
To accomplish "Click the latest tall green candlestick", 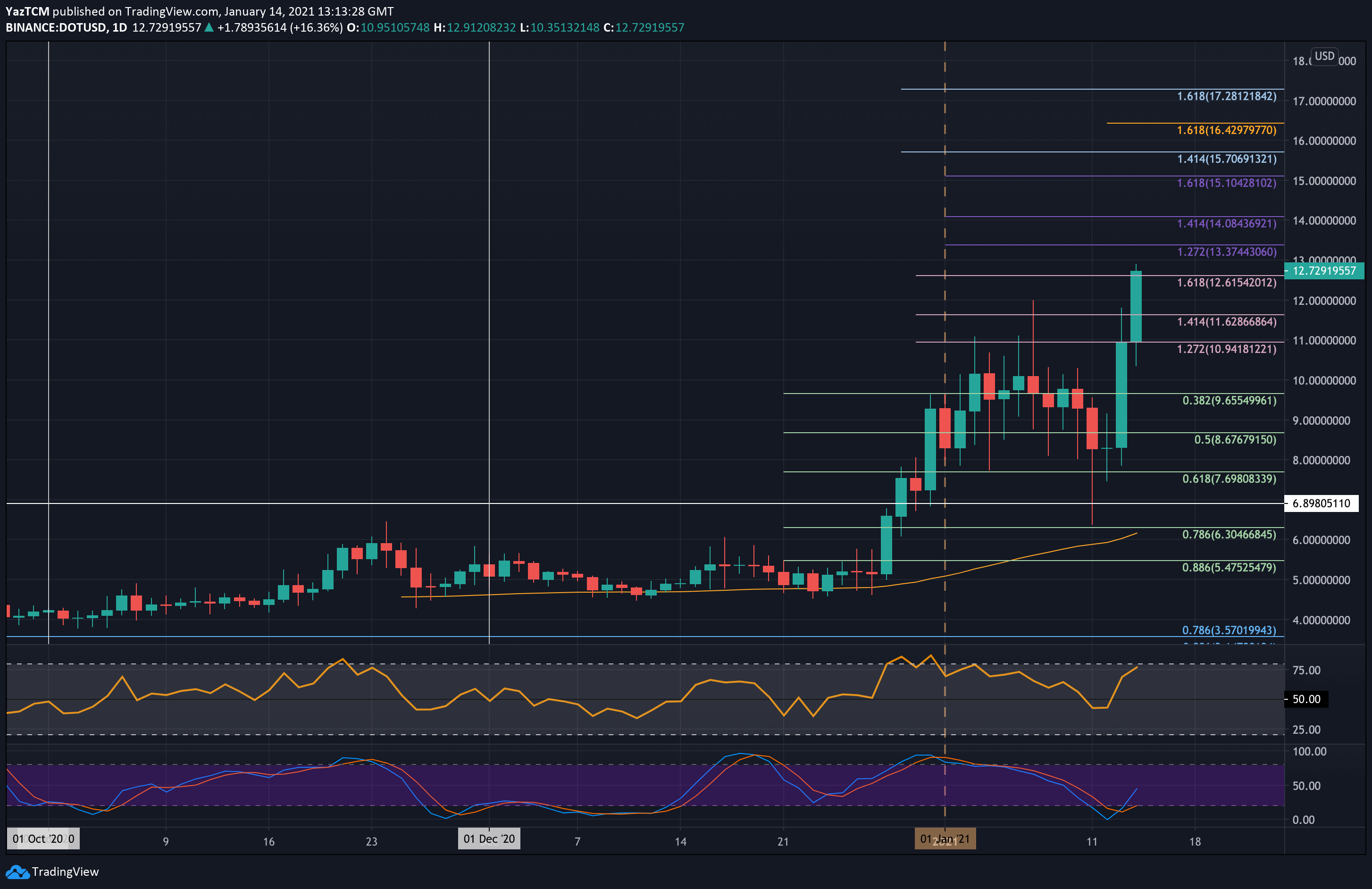I will pyautogui.click(x=1136, y=306).
